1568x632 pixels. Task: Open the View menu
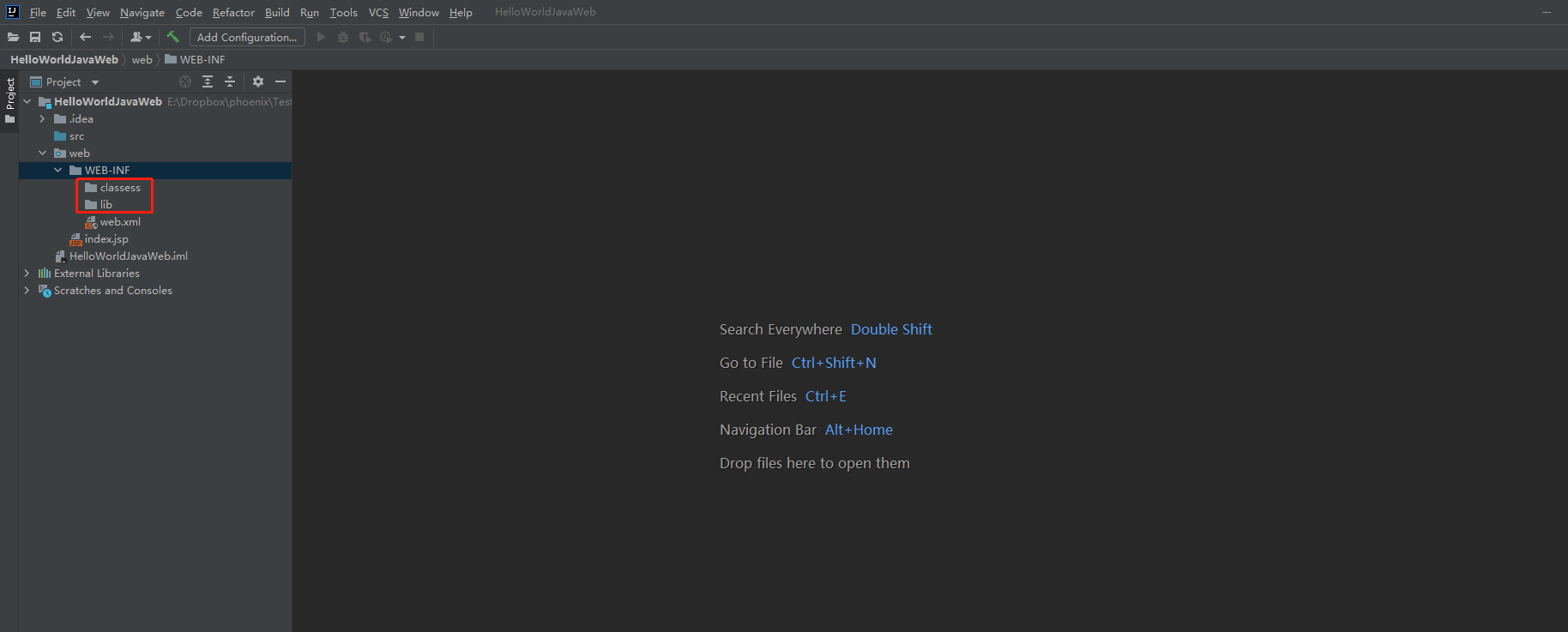click(98, 12)
